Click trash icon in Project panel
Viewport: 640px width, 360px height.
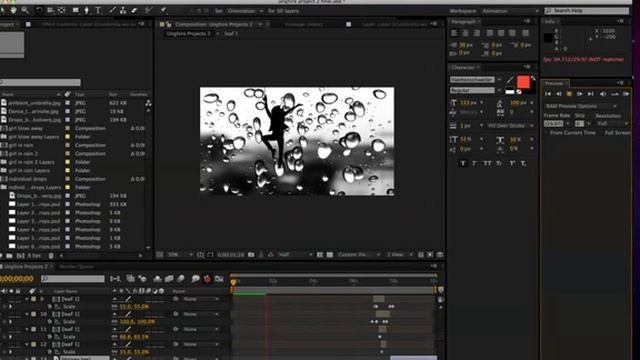pyautogui.click(x=51, y=256)
